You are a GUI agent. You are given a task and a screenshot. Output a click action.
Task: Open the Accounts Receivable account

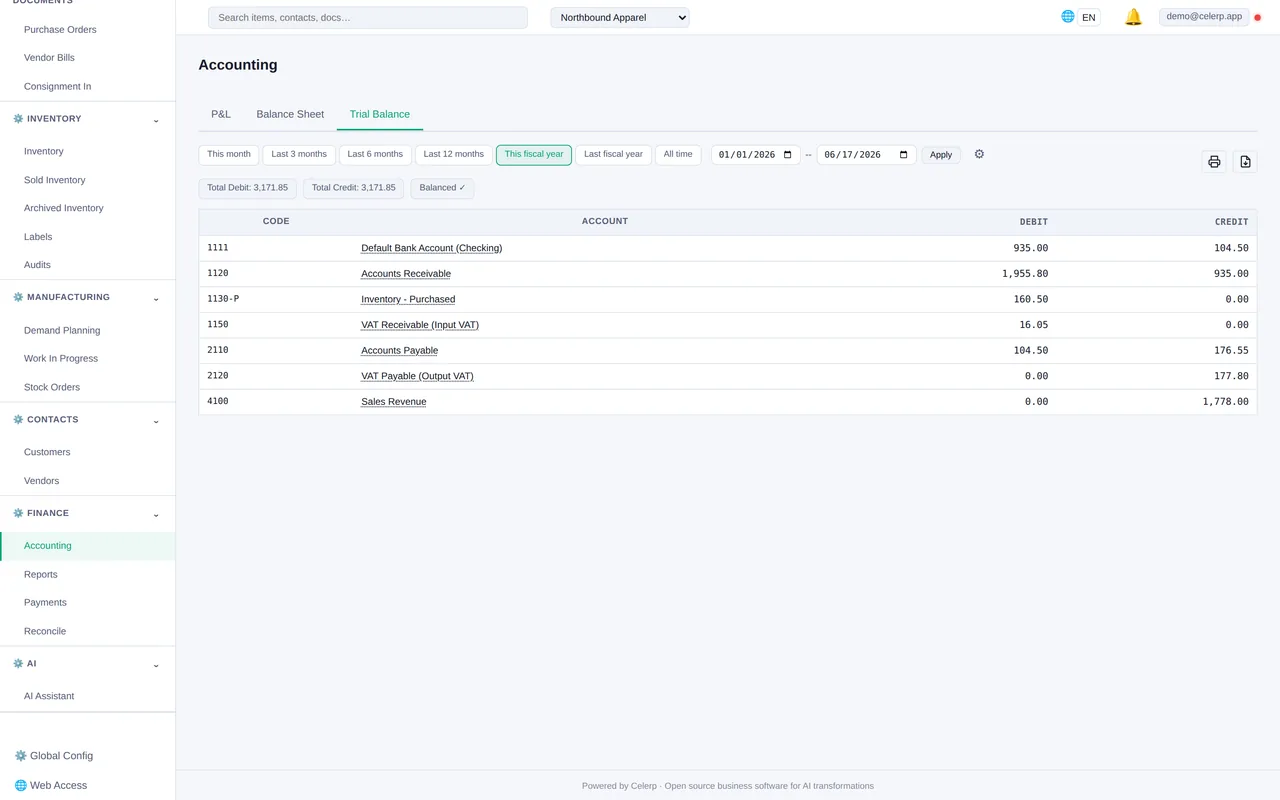coord(406,274)
